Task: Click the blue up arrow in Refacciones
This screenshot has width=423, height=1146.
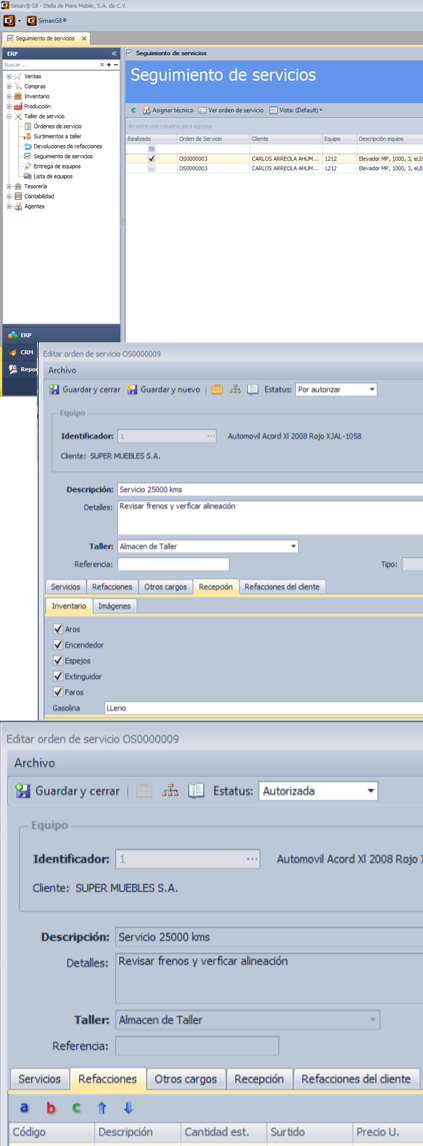Action: (102, 1107)
